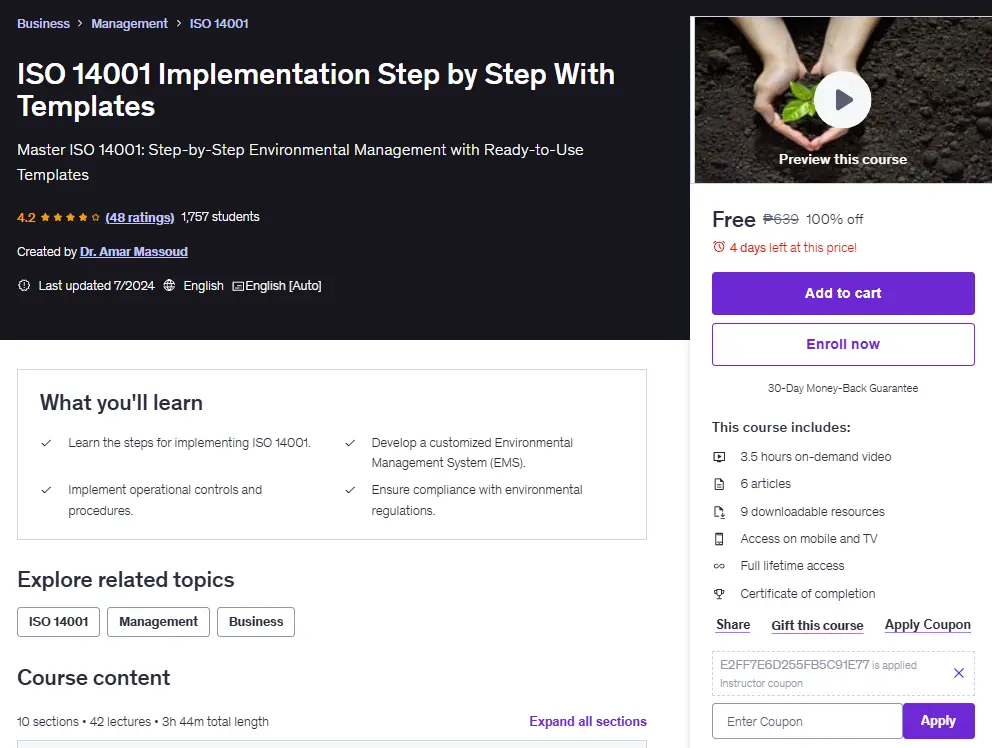Click the alarm clock icon beside days left
Viewport: 992px width, 748px height.
(x=719, y=247)
